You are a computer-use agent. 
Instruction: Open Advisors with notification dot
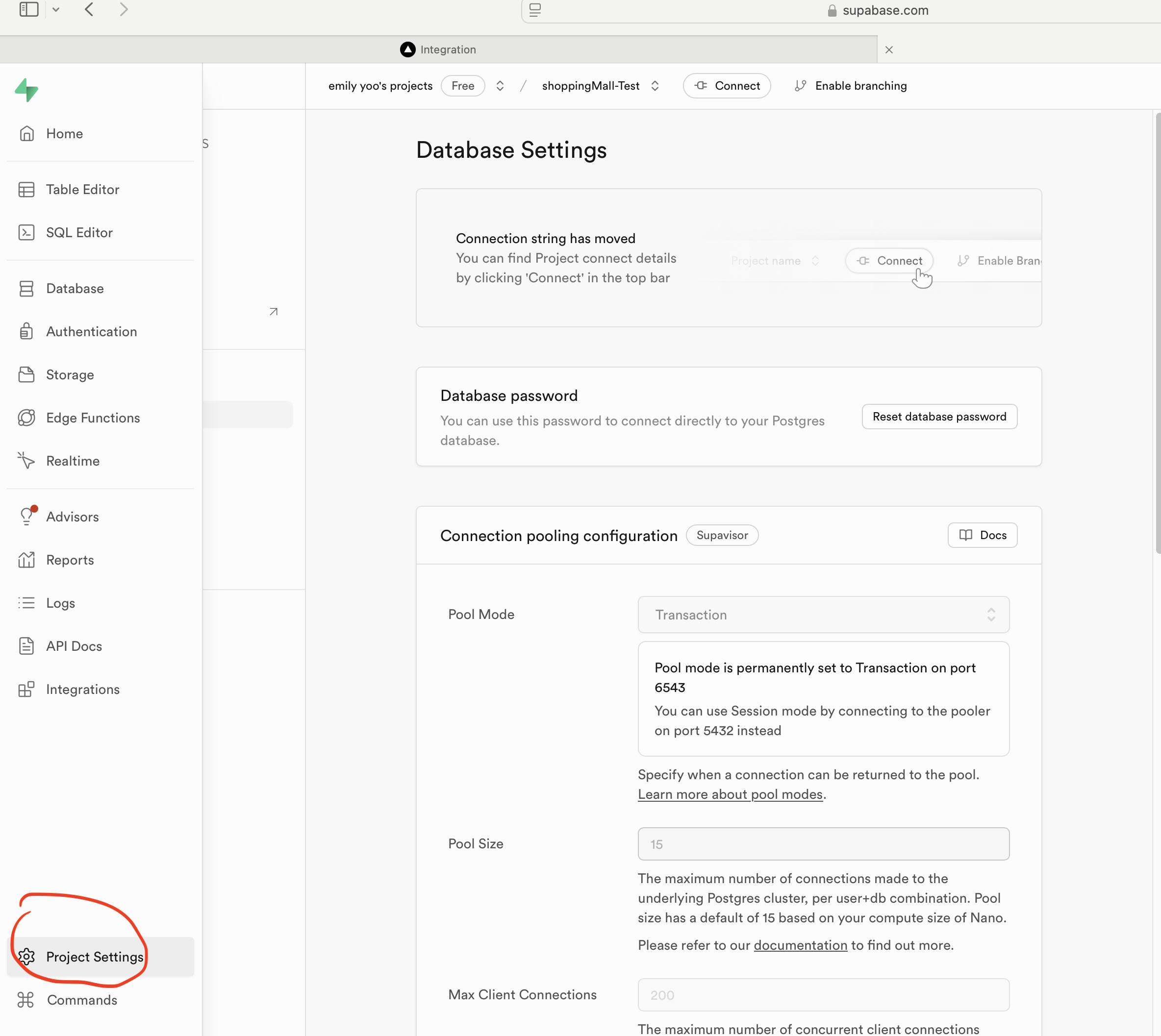tap(72, 517)
